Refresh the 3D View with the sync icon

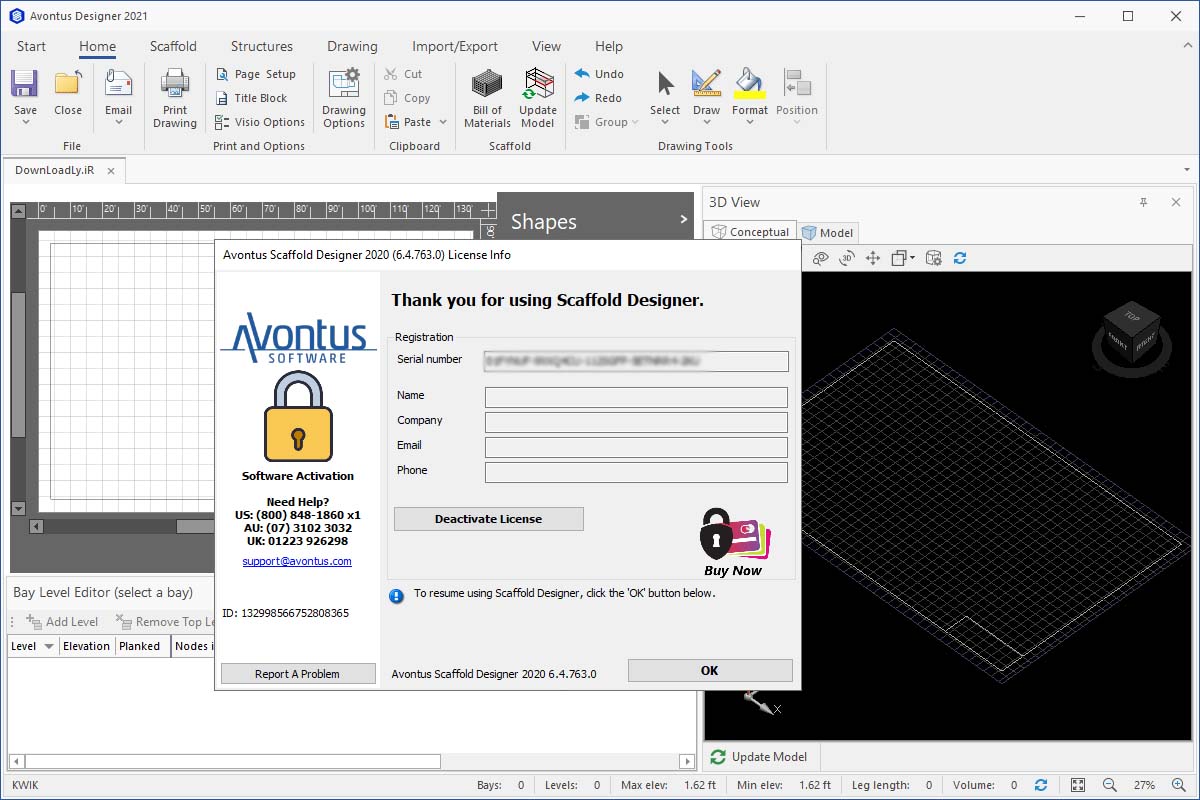coord(959,257)
